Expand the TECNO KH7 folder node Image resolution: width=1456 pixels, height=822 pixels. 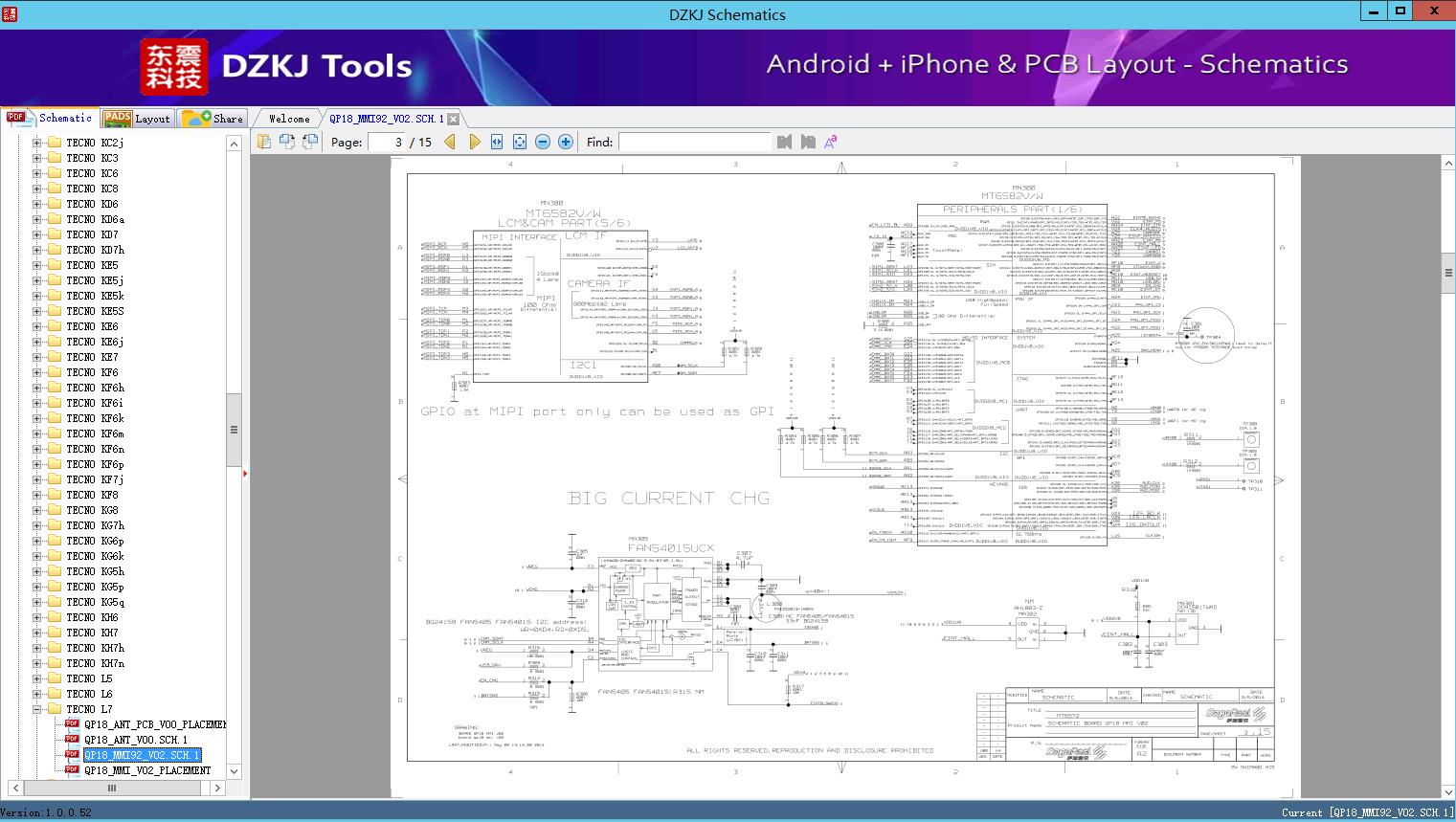pos(37,633)
